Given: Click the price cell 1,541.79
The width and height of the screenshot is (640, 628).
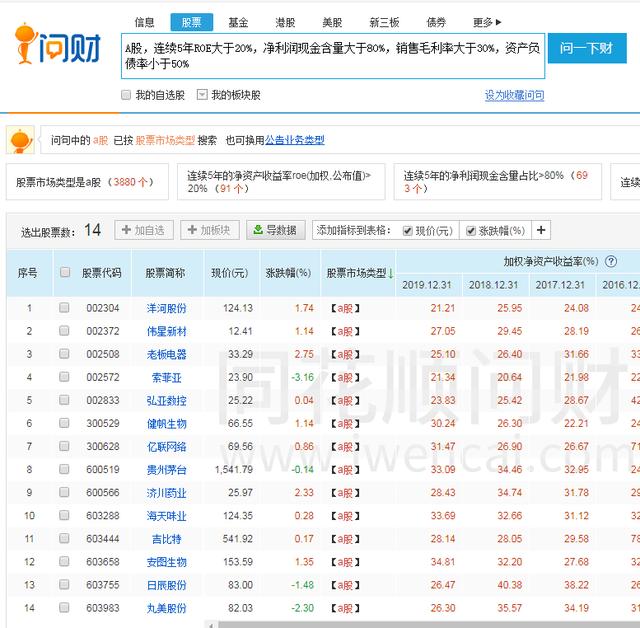Looking at the screenshot, I should [x=234, y=470].
